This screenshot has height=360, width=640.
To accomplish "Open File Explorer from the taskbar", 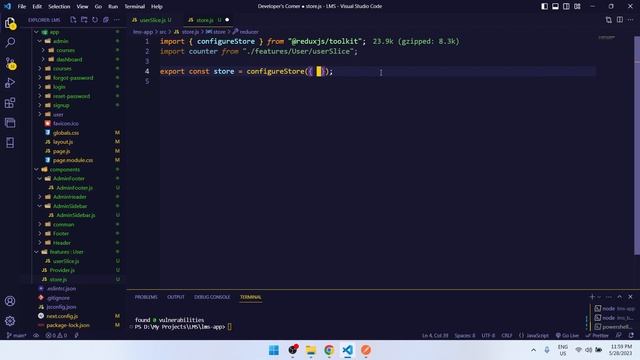I will pyautogui.click(x=311, y=350).
